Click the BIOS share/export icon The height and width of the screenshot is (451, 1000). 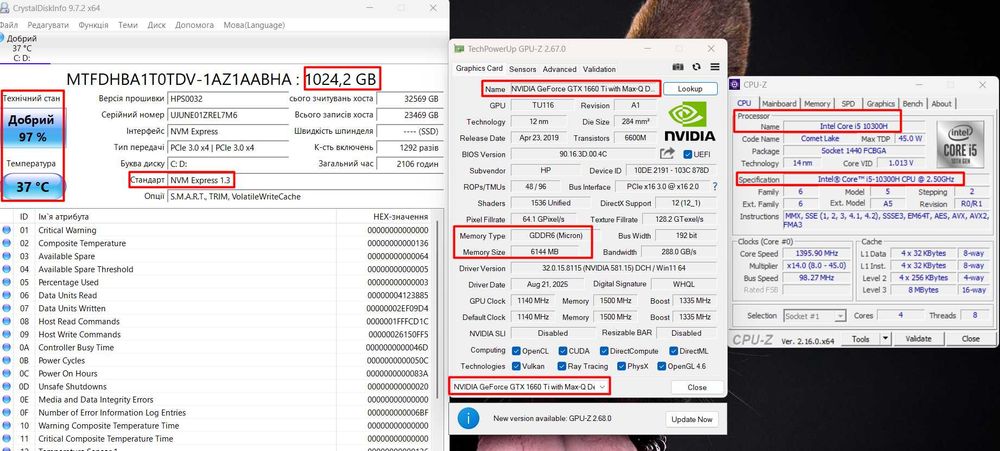coord(667,153)
